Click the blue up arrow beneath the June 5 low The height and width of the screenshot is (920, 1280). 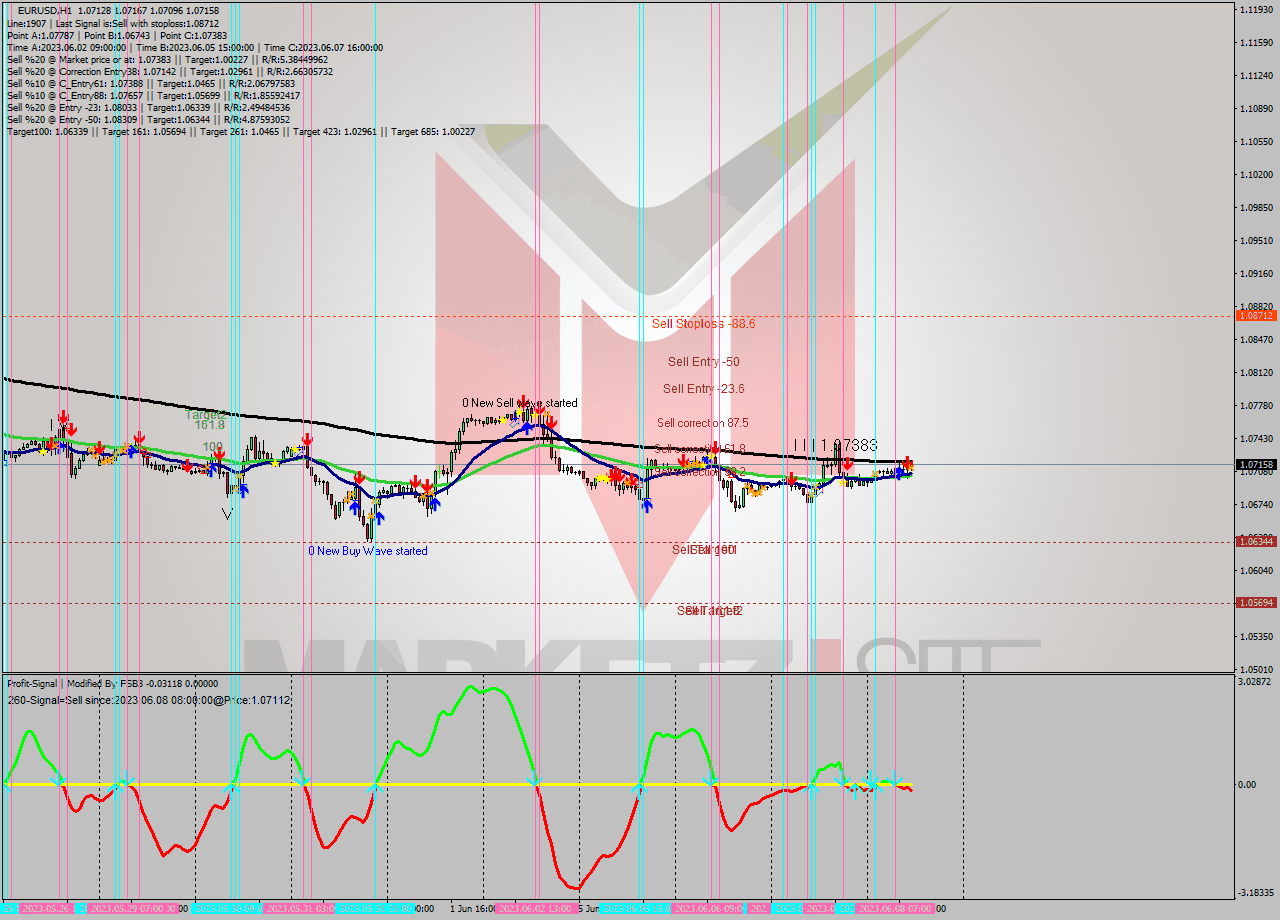click(647, 506)
